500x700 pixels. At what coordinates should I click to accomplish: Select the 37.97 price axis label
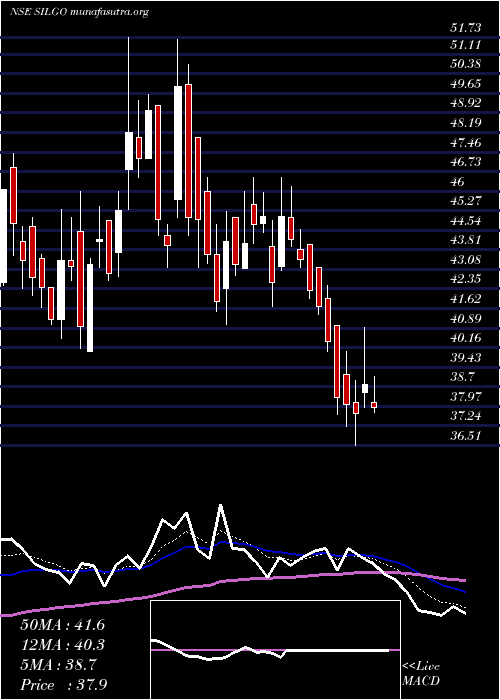tap(466, 396)
